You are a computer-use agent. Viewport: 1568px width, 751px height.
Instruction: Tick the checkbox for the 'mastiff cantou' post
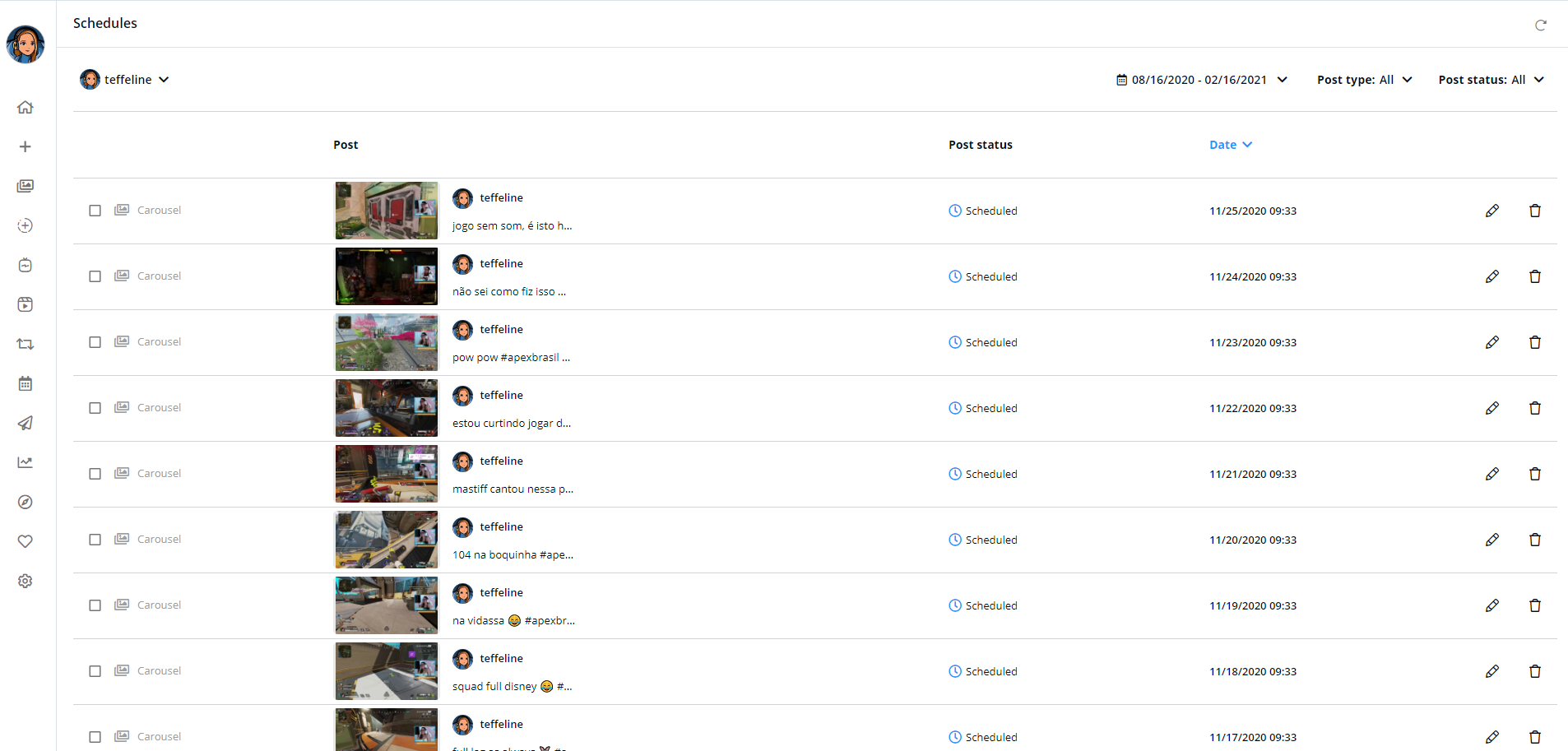point(95,474)
